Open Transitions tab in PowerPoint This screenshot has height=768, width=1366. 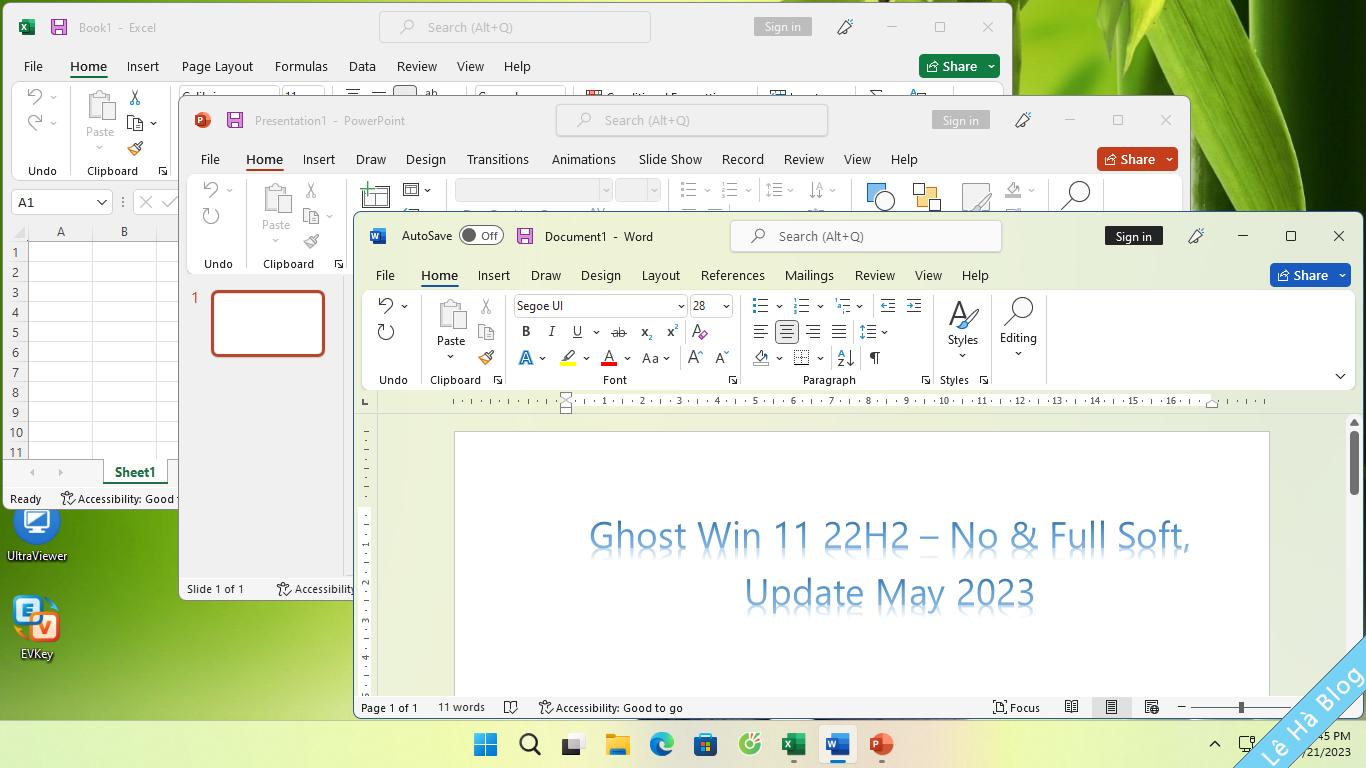tap(497, 159)
